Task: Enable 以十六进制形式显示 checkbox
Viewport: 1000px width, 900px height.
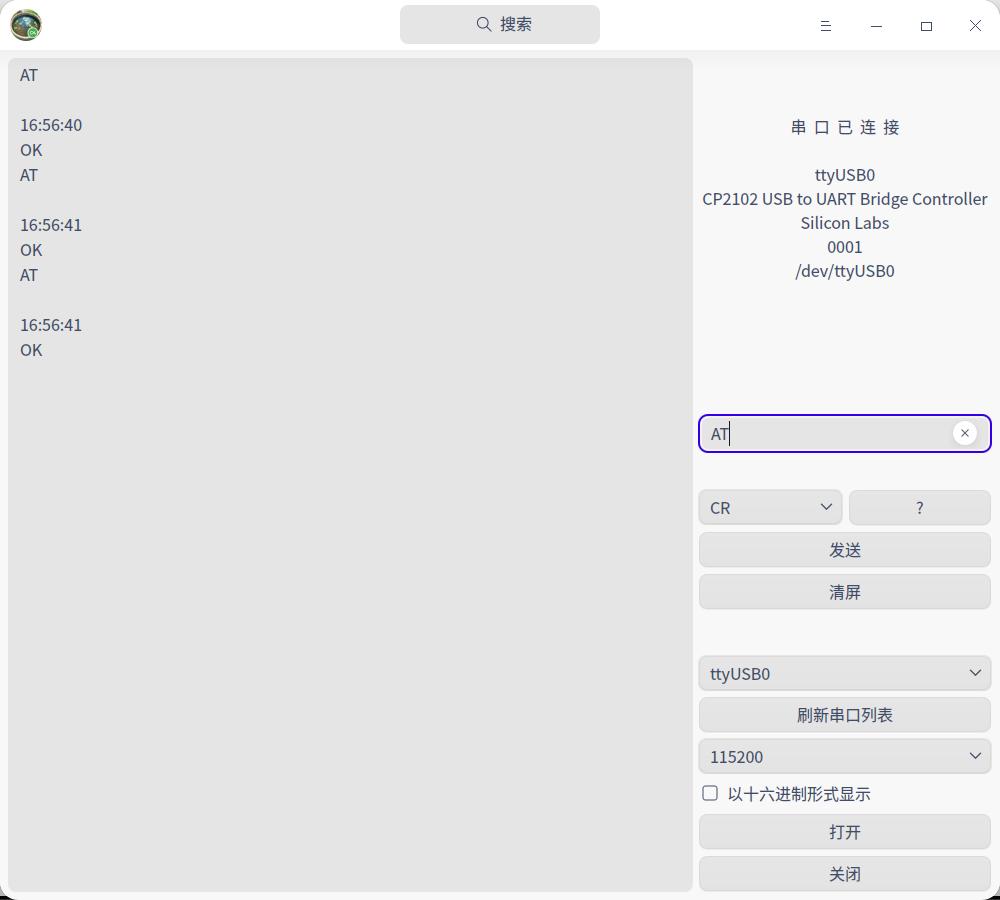Action: tap(710, 793)
